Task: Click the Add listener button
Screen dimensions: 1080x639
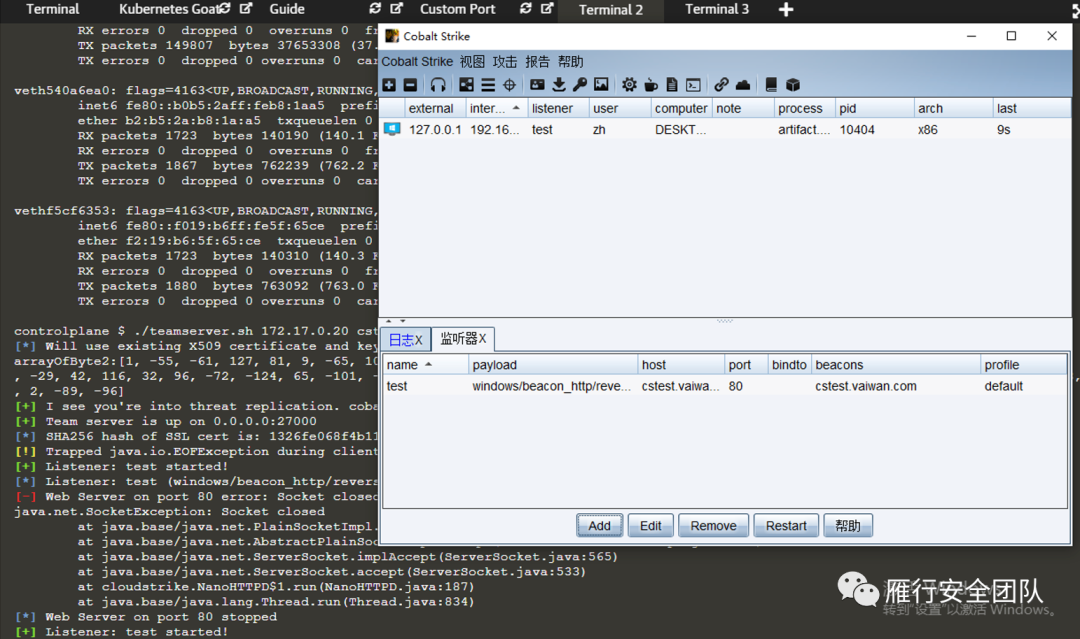Action: [x=599, y=525]
